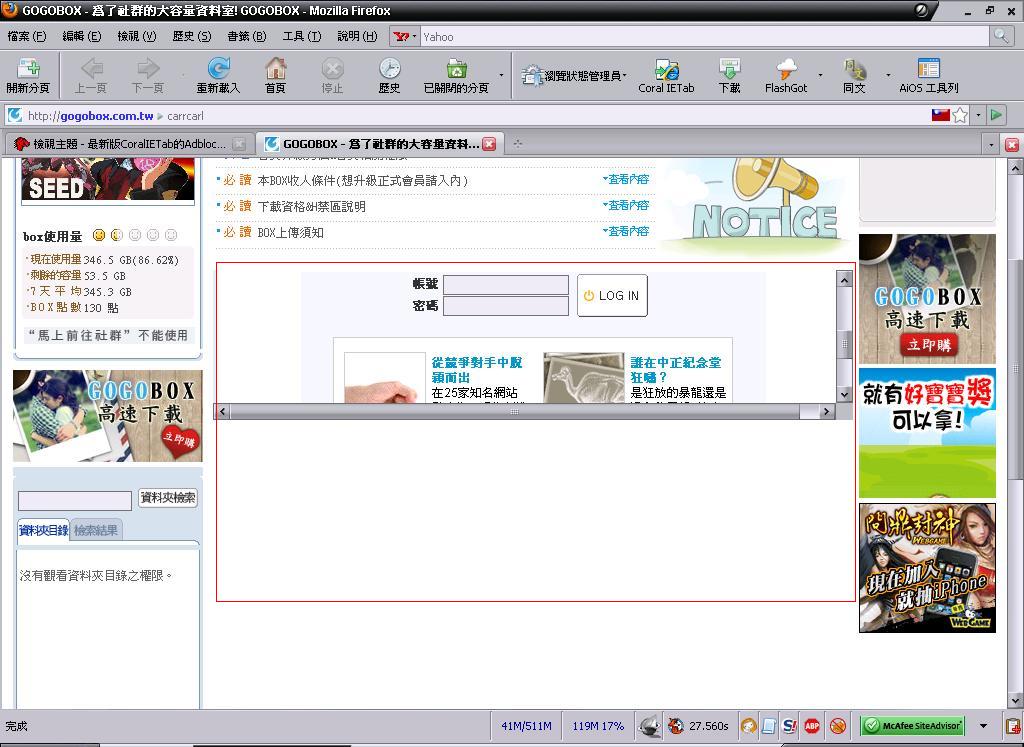Open the 工具 (Tools) menu
1024x747 pixels.
click(301, 36)
